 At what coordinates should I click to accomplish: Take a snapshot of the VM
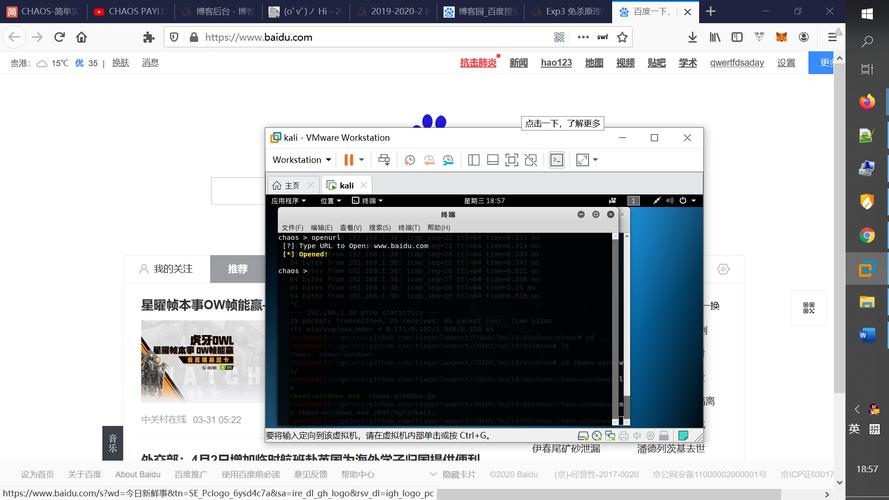[x=409, y=160]
